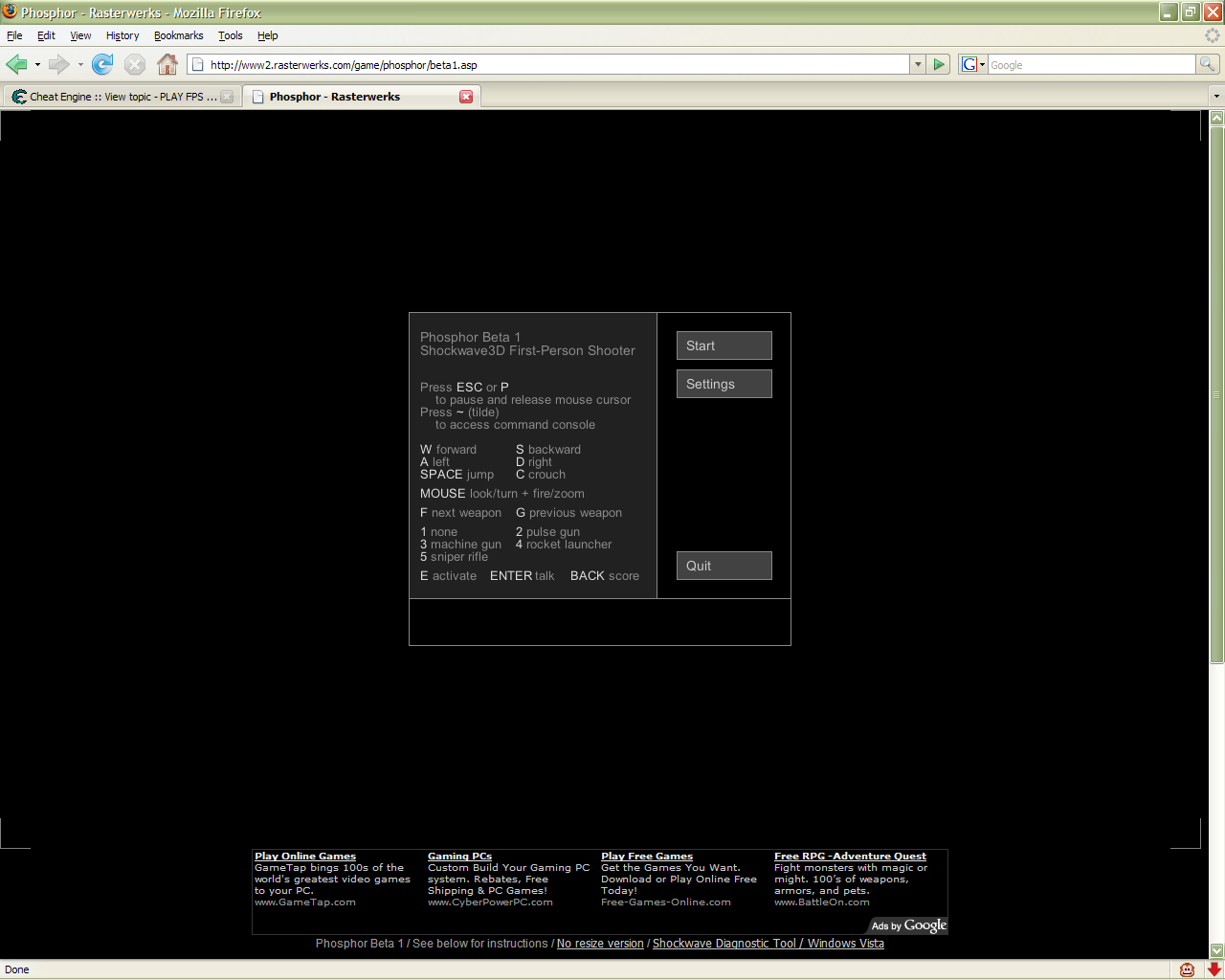Click the Forward arrow navigation button
The width and height of the screenshot is (1225, 980).
click(58, 64)
